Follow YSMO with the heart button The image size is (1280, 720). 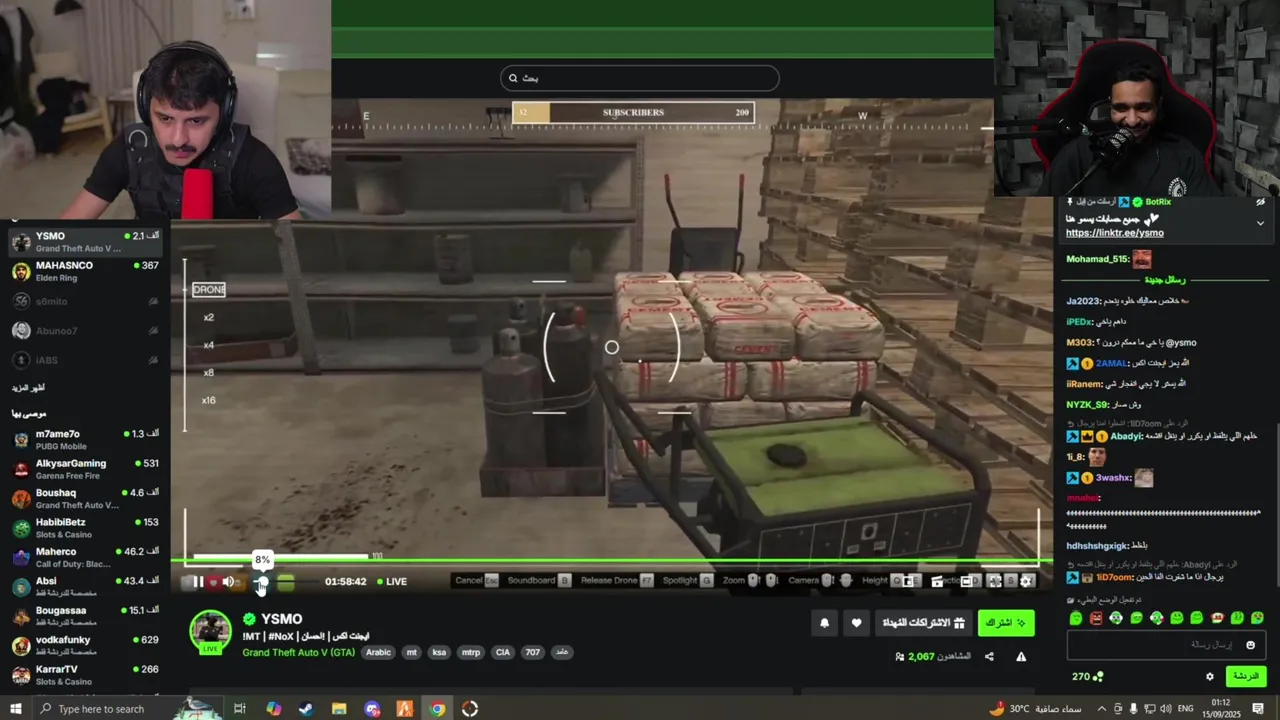pyautogui.click(x=856, y=623)
